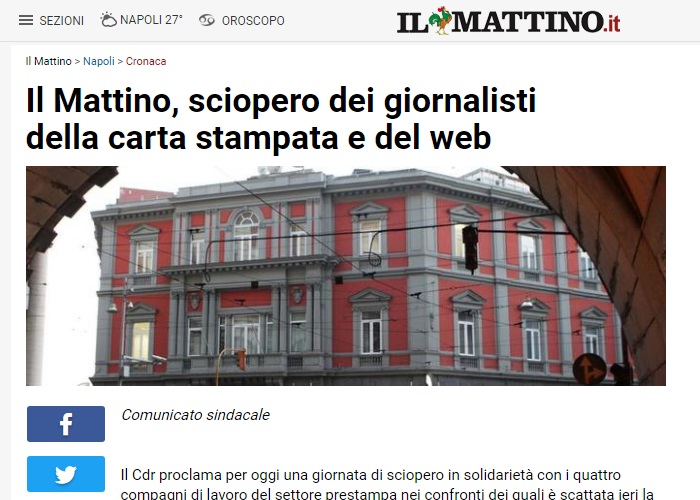The image size is (700, 500).
Task: Open the Napoli breadcrumb link
Action: [99, 61]
